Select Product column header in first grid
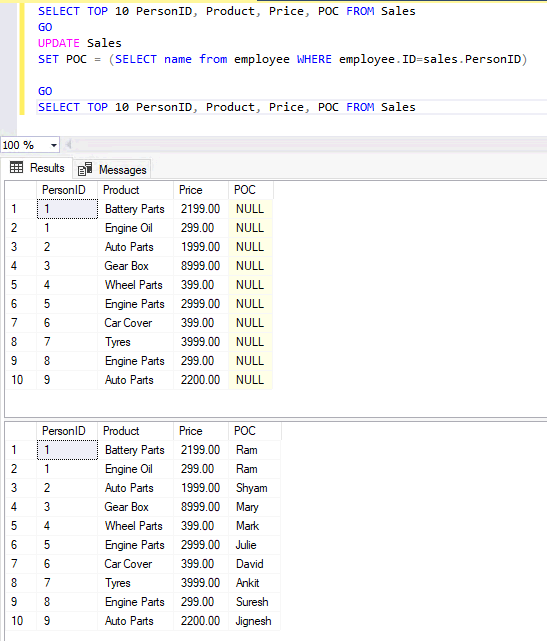This screenshot has width=547, height=641. point(135,190)
